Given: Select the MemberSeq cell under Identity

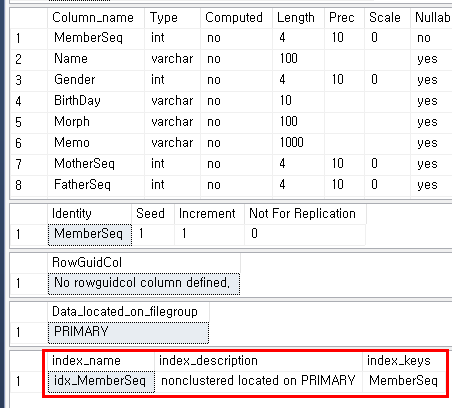Looking at the screenshot, I should (x=90, y=235).
